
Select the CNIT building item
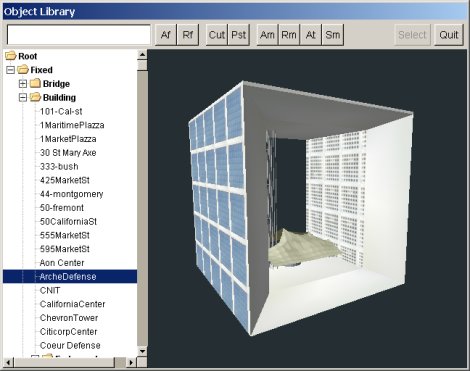point(50,290)
